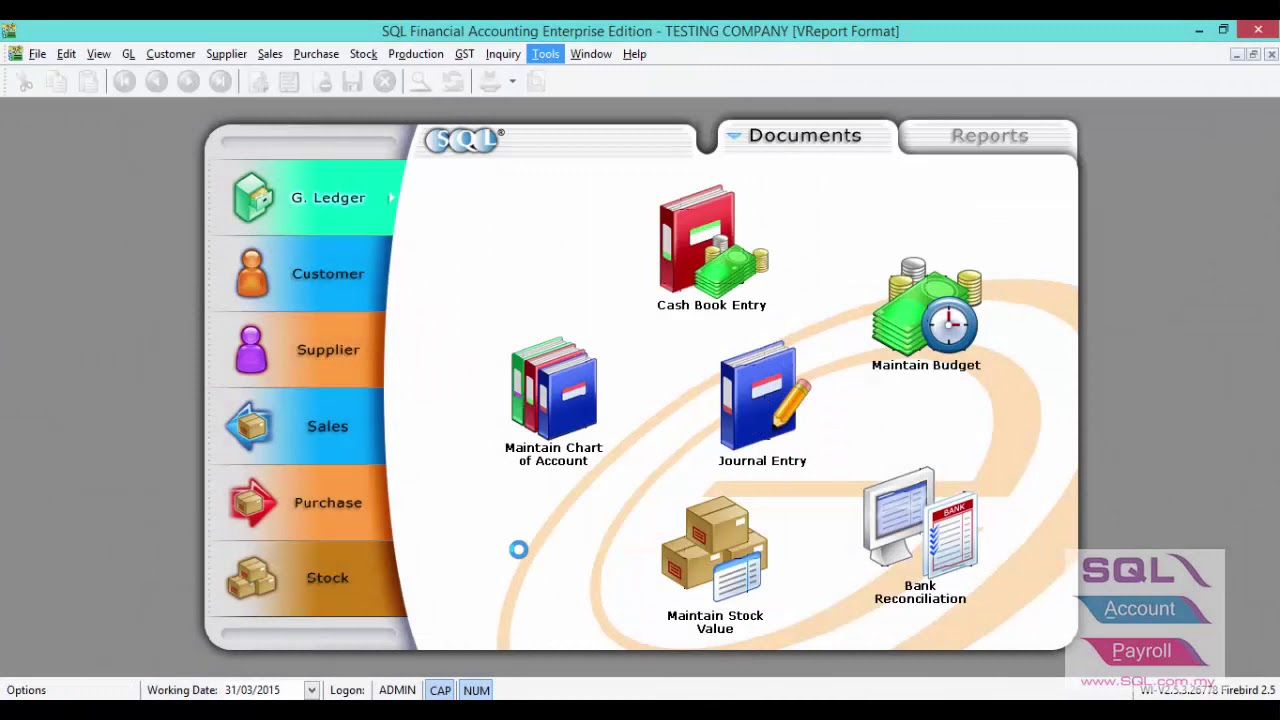
Task: Open the Inquiry menu
Action: pyautogui.click(x=503, y=54)
